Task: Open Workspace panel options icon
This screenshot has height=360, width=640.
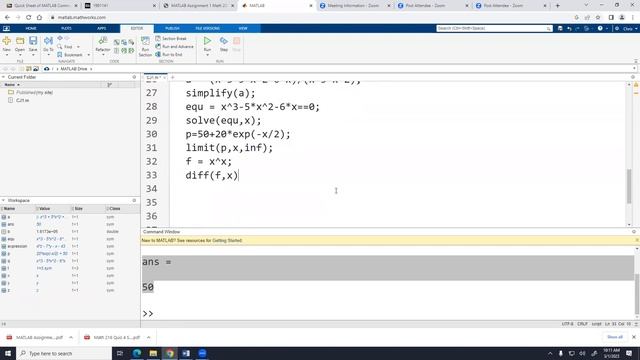Action: point(134,200)
